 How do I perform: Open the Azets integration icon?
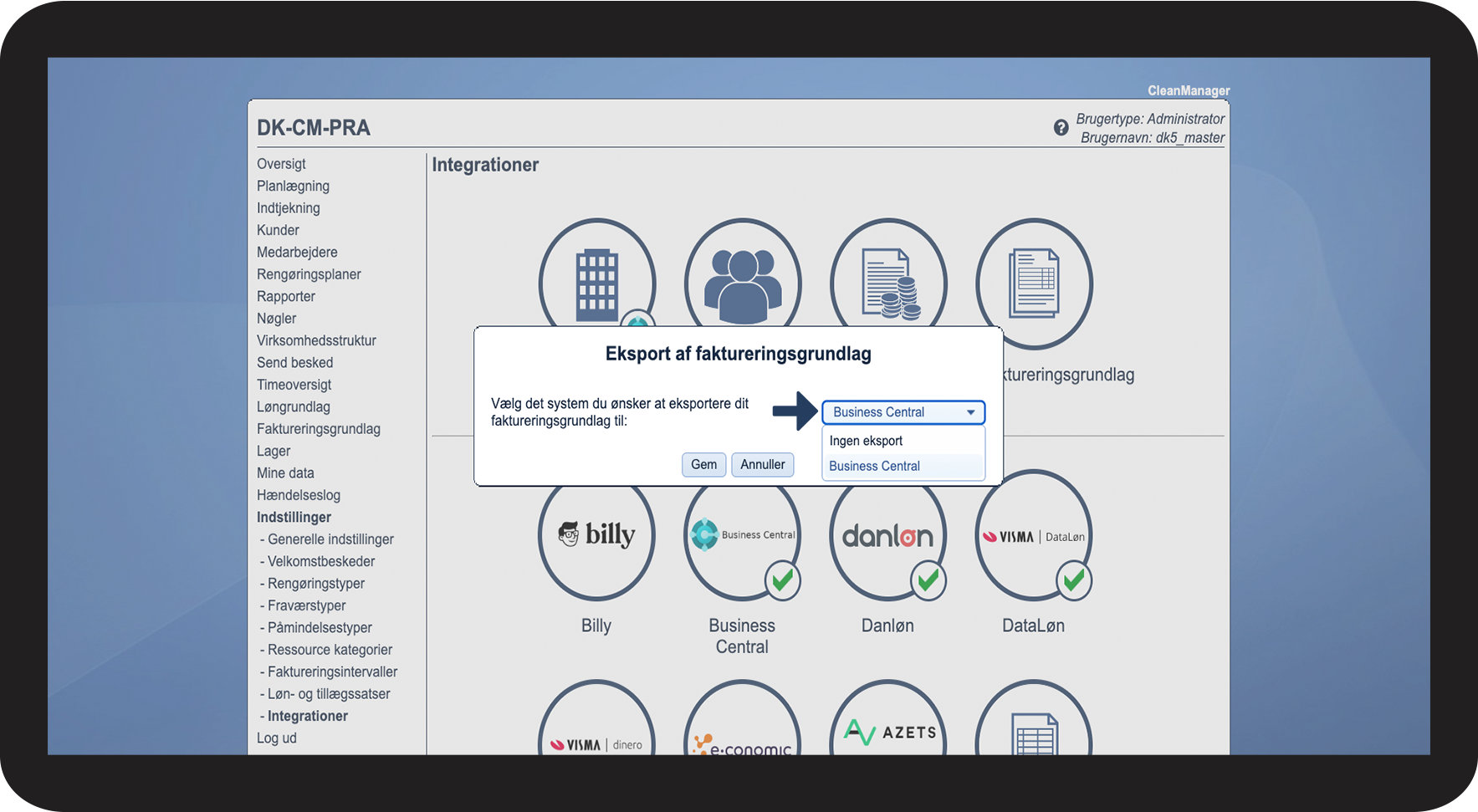888,718
